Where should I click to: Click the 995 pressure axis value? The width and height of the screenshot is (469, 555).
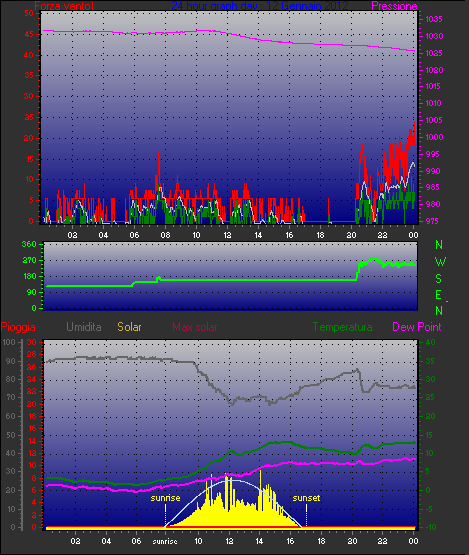[433, 154]
